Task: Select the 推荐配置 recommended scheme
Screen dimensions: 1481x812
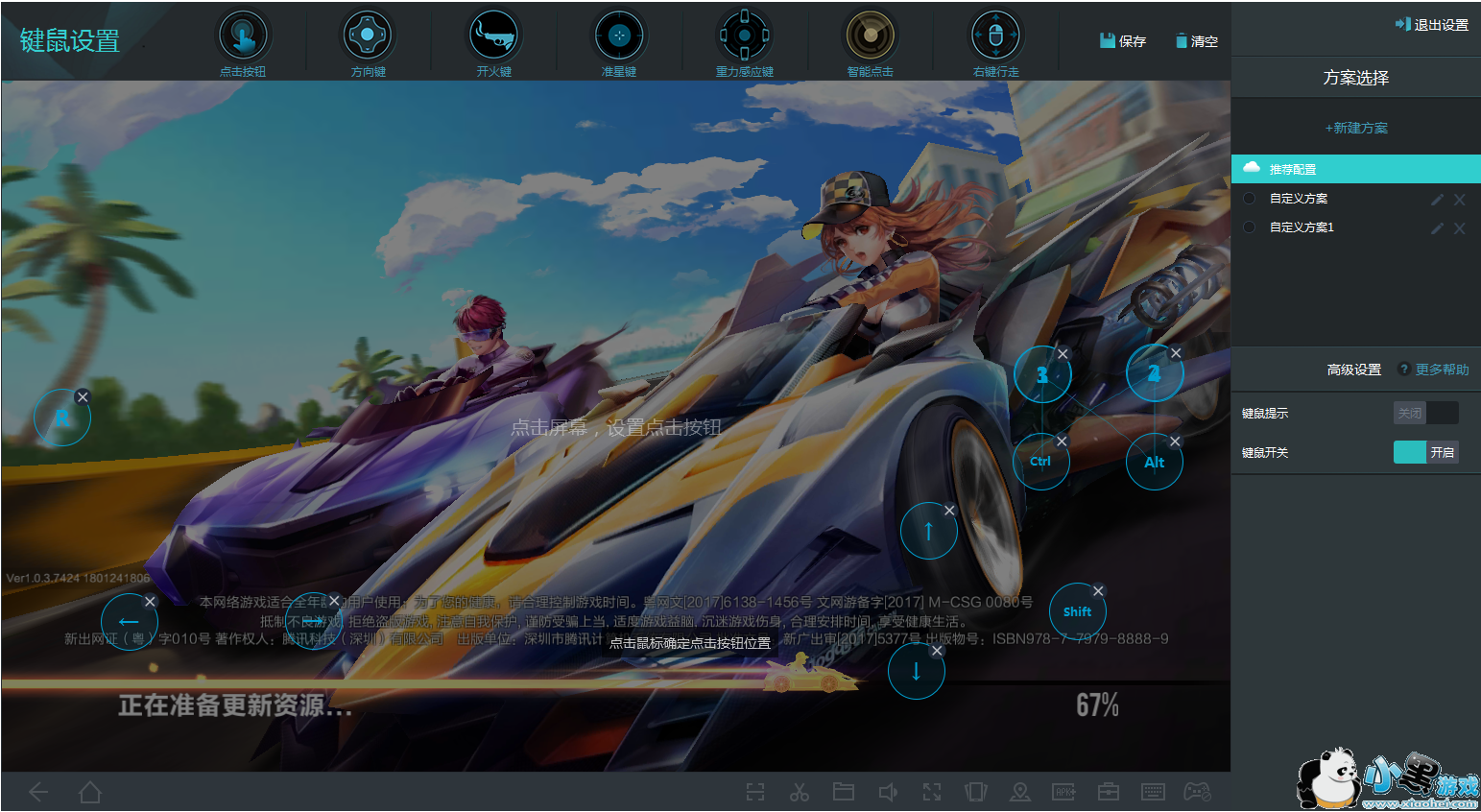Action: point(1356,169)
